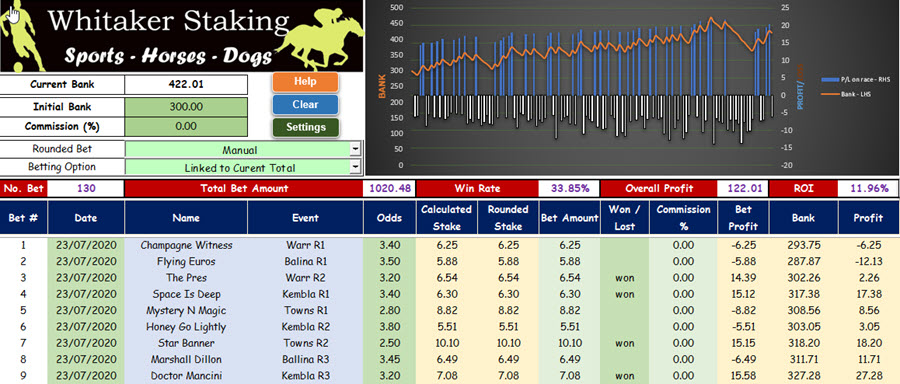Click the Bet Profit column header

[x=743, y=218]
